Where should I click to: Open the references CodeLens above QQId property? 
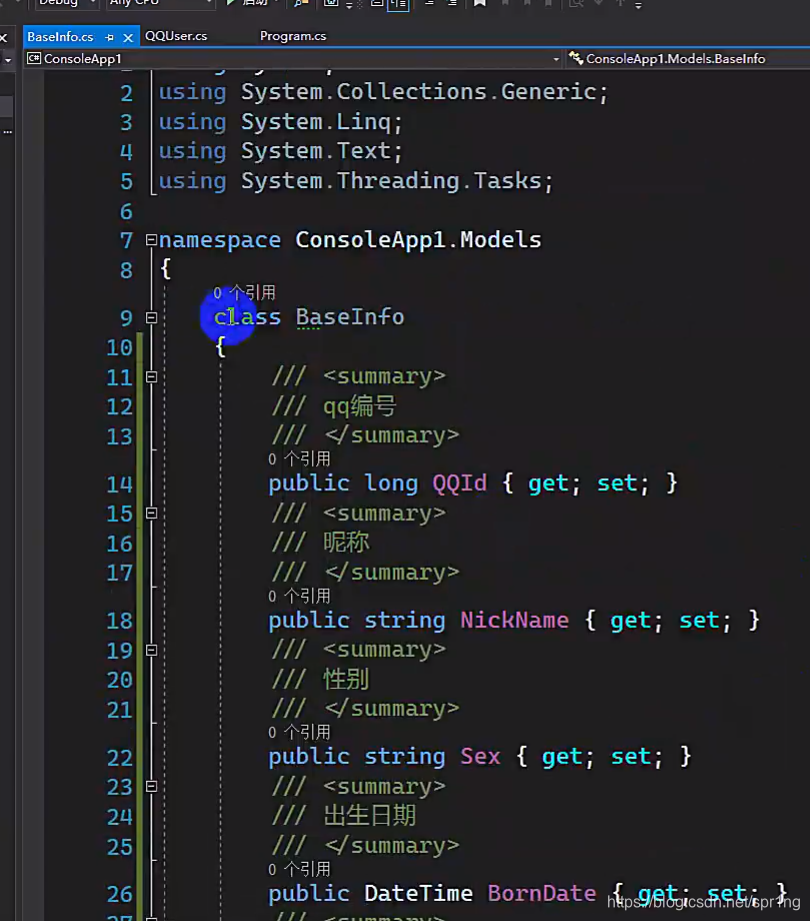[299, 459]
